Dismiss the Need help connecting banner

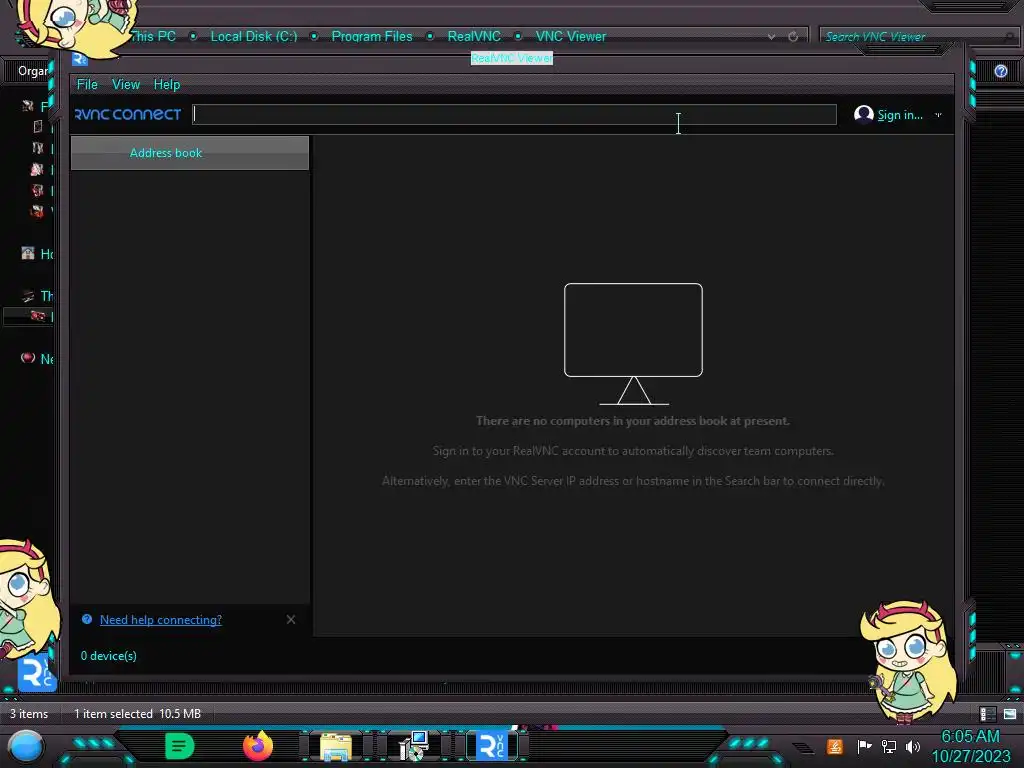coord(291,619)
